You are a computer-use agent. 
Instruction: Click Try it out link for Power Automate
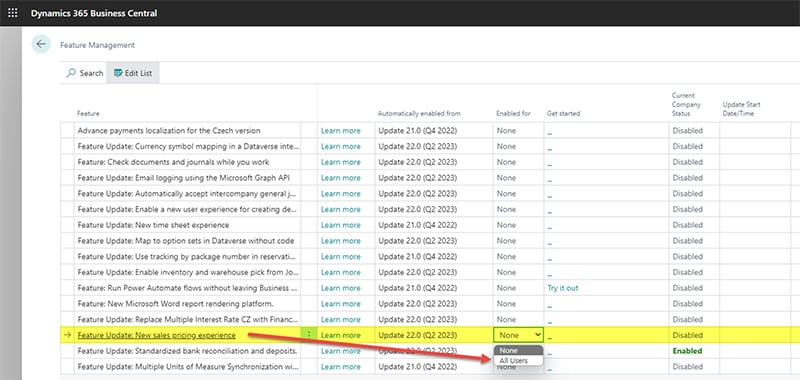563,288
